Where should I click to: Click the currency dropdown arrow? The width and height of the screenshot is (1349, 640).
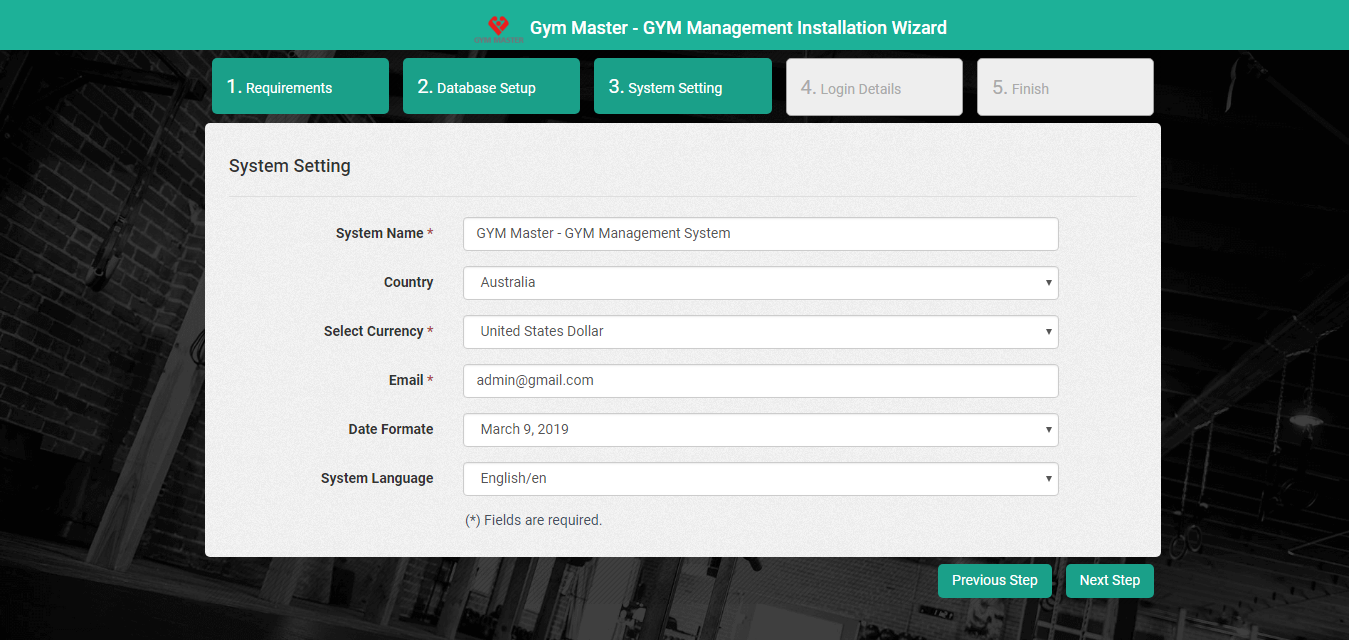(x=1048, y=332)
